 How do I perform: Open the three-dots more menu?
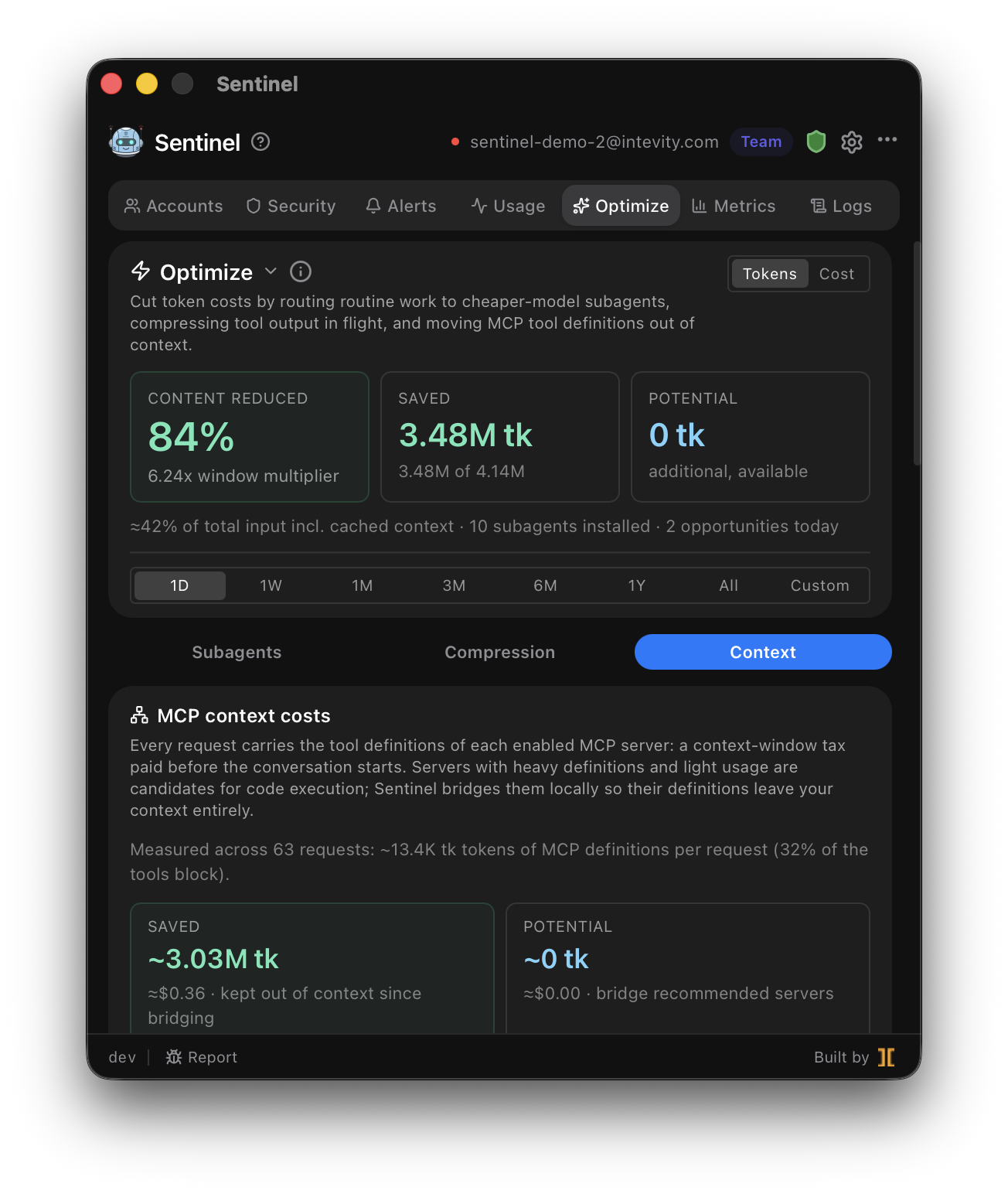[x=887, y=140]
